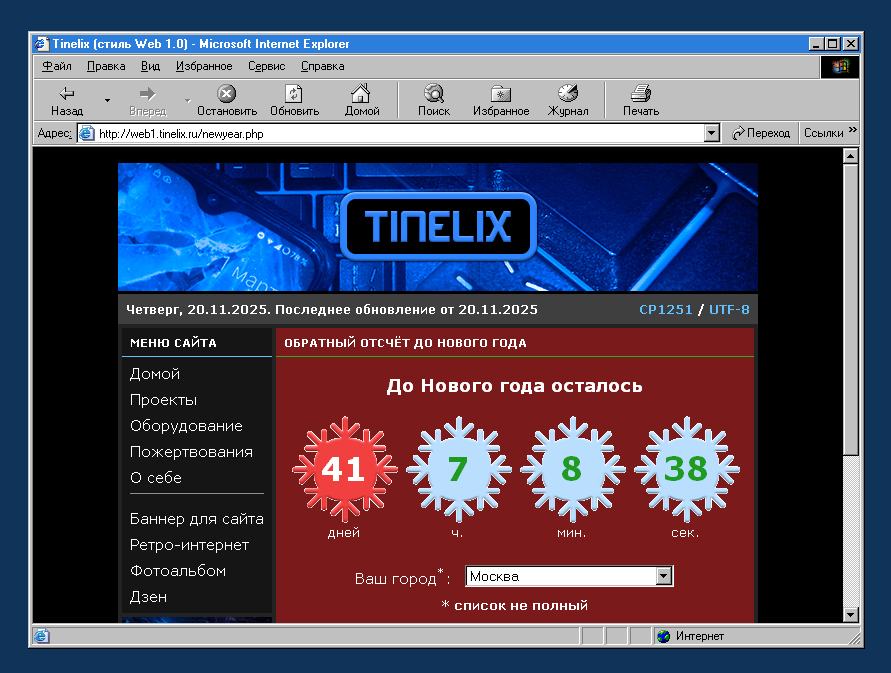Click the address URL input field
Image resolution: width=891 pixels, height=673 pixels.
tap(400, 133)
